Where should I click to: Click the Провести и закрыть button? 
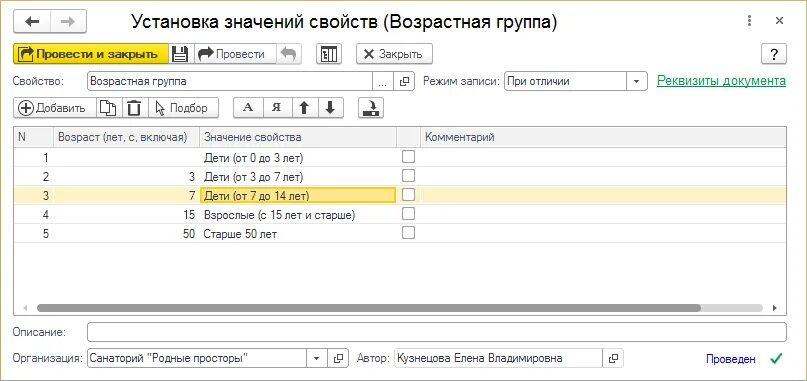[x=91, y=54]
